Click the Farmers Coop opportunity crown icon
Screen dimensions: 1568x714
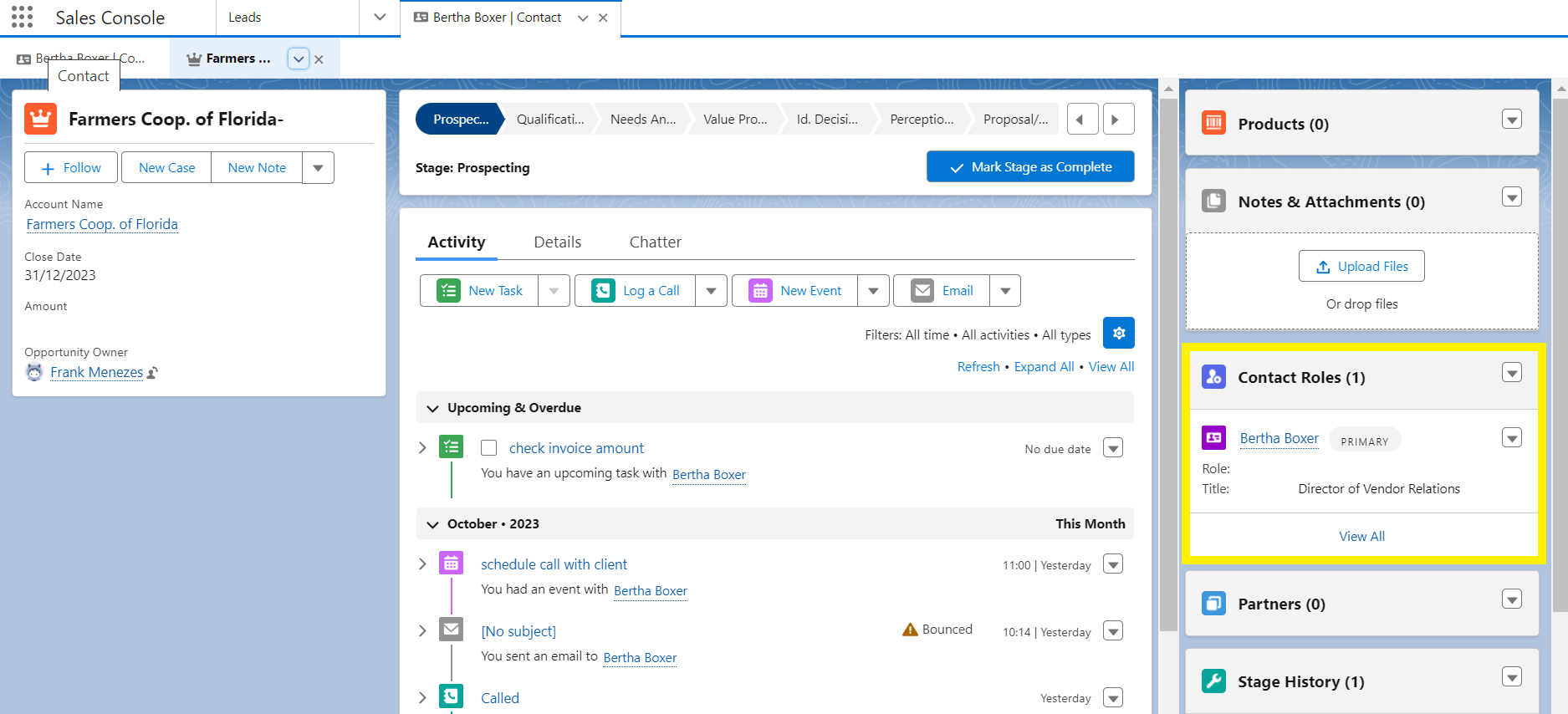click(41, 119)
